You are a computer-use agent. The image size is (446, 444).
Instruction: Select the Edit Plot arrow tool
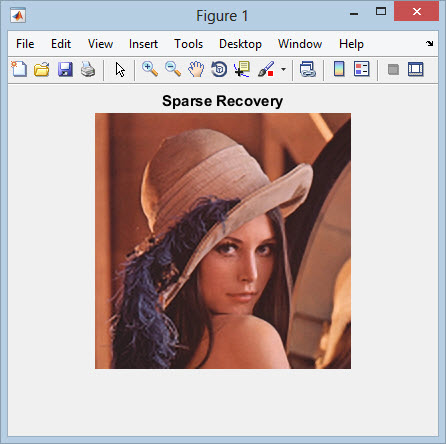120,70
